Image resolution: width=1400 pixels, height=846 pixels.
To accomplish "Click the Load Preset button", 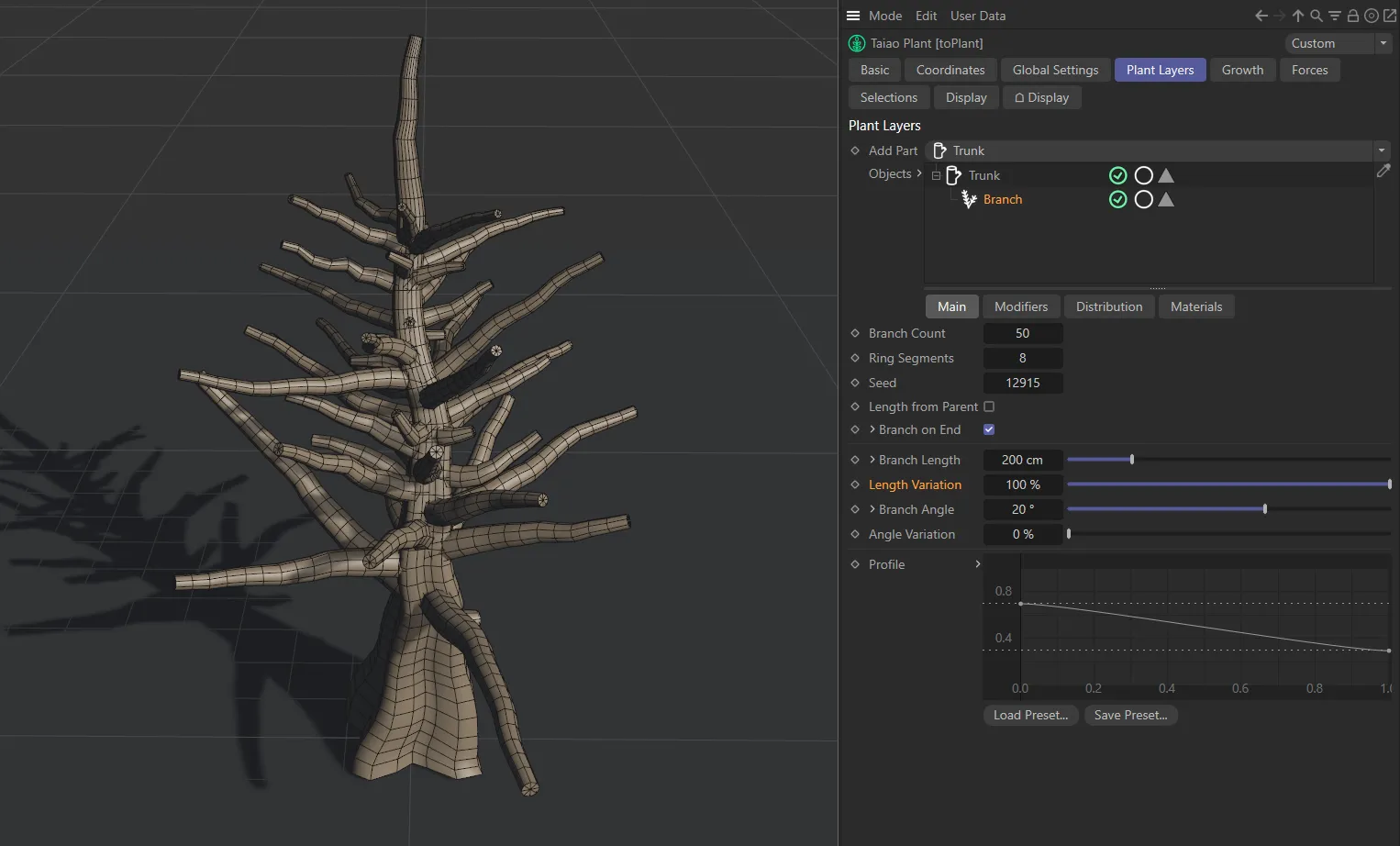I will [1029, 715].
